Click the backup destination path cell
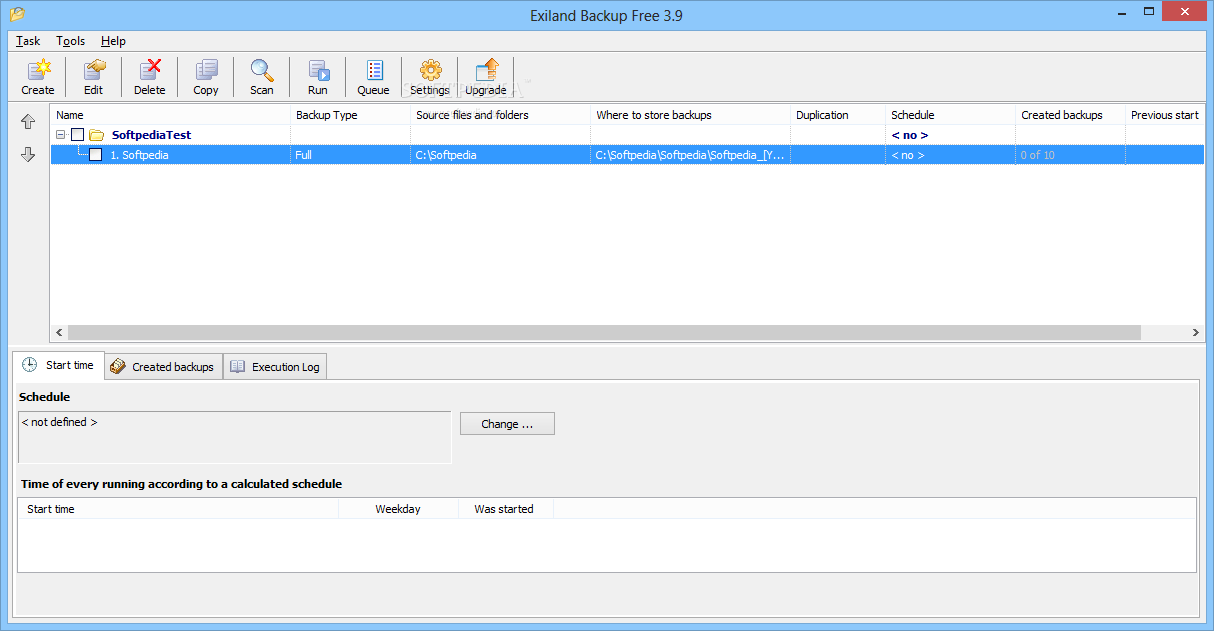The image size is (1214, 631). [x=690, y=155]
